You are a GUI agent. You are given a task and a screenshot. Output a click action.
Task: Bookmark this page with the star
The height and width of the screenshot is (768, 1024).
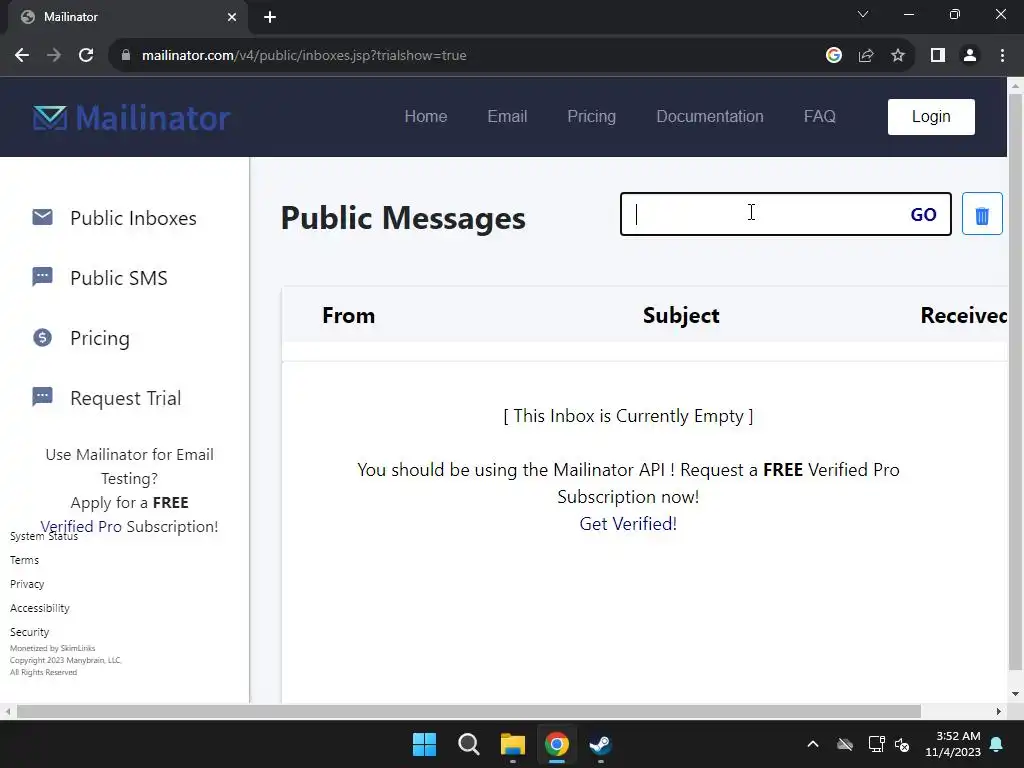point(898,56)
